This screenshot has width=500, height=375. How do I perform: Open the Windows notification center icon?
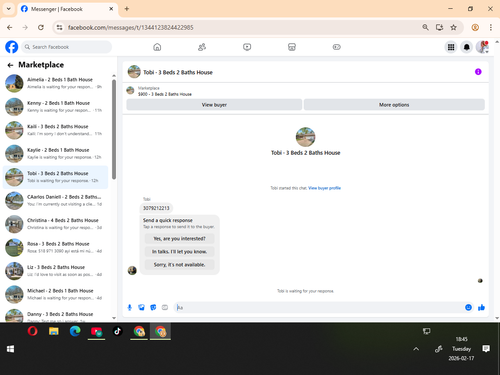(x=486, y=349)
